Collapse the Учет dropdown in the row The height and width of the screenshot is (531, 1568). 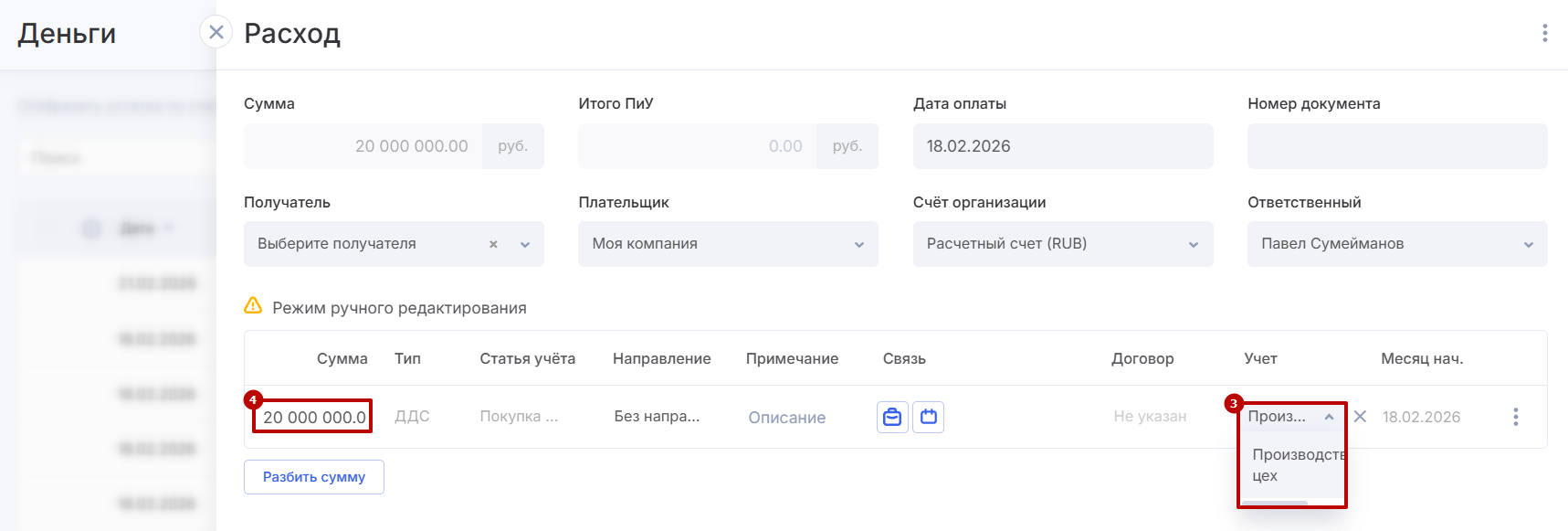pyautogui.click(x=1329, y=417)
